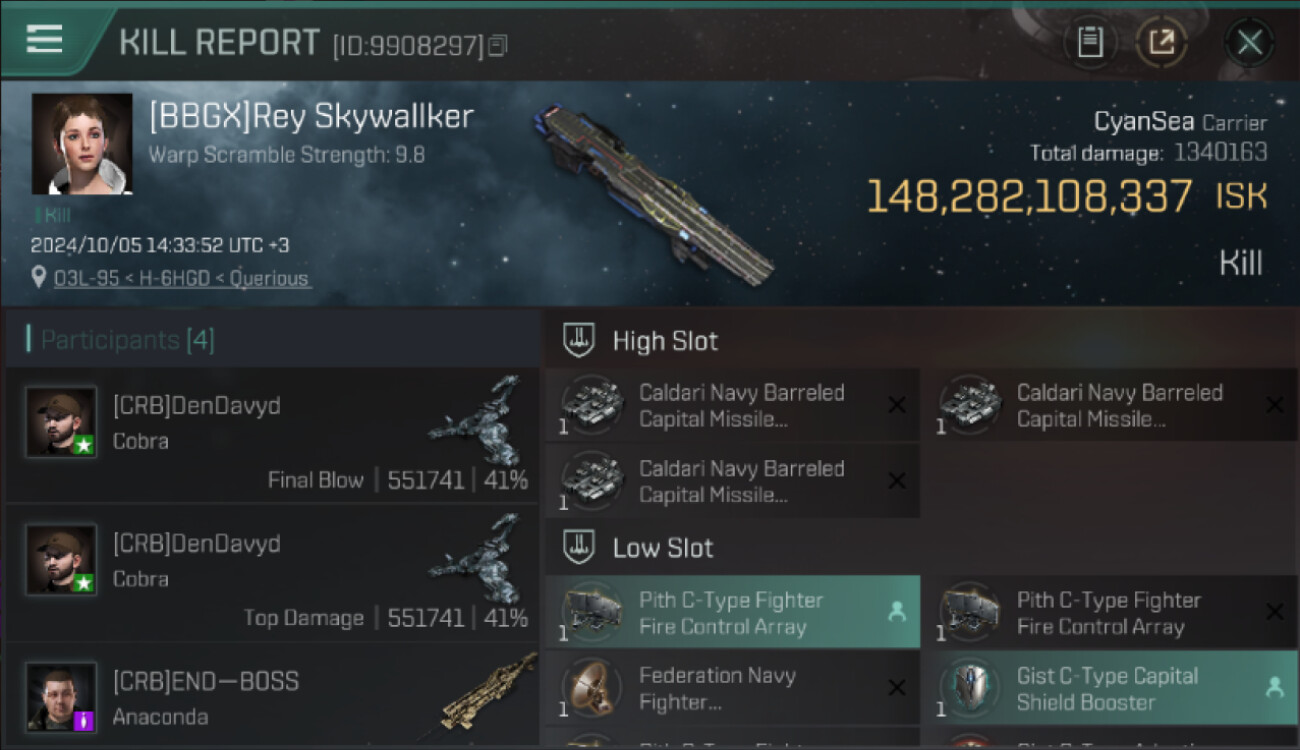Click X on Federation Navy Fighter module

(897, 688)
